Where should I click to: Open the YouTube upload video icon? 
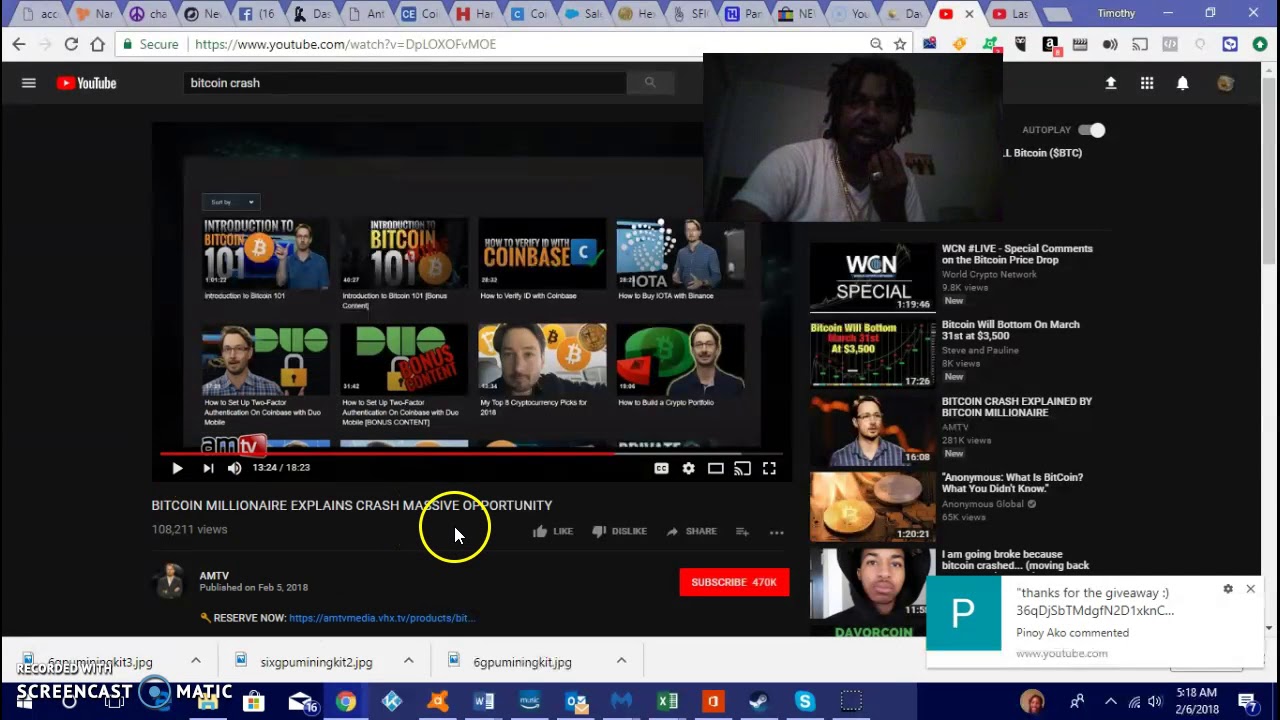coord(1110,84)
